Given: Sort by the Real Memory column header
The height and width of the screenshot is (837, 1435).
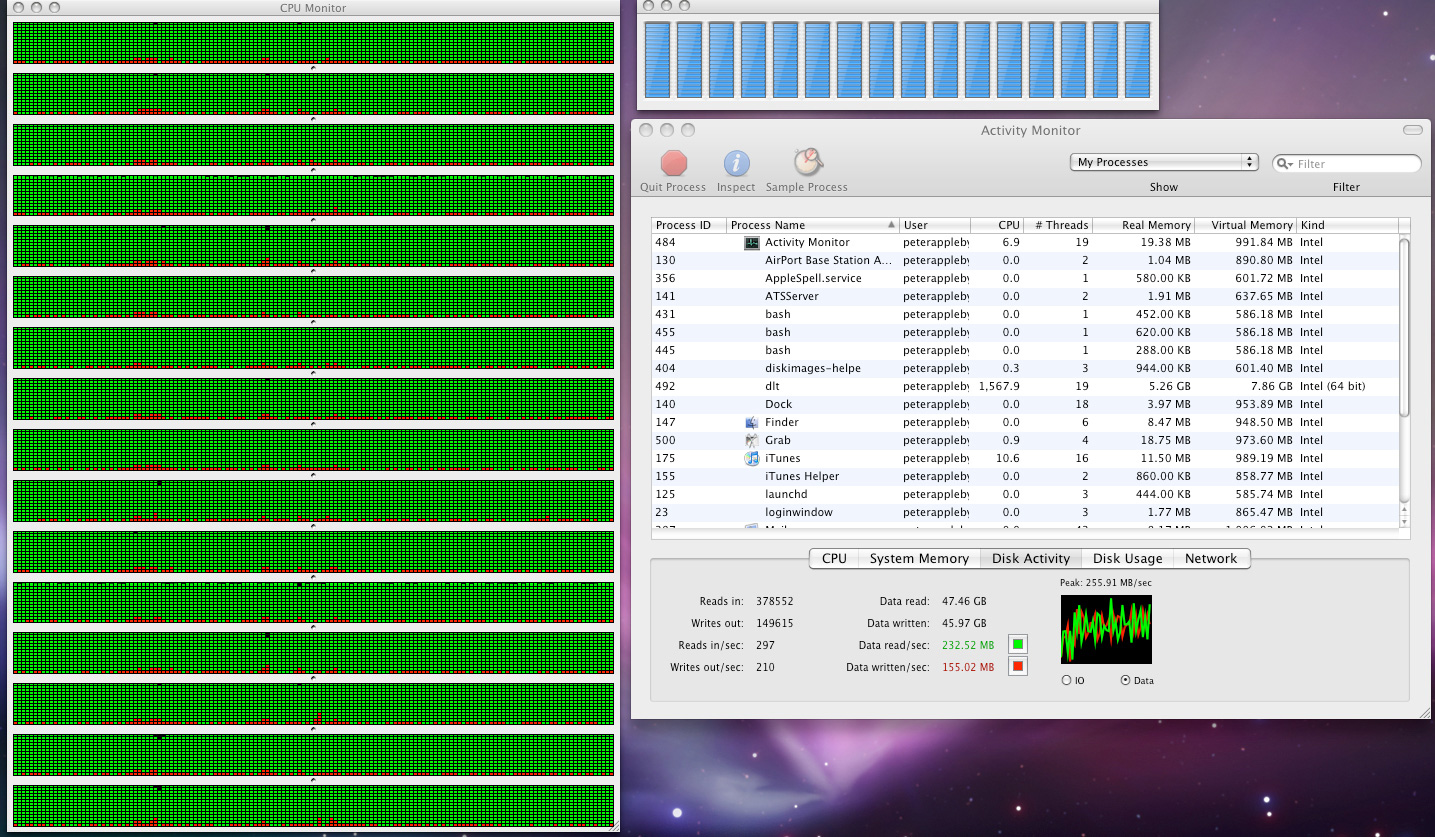Looking at the screenshot, I should pos(1144,225).
